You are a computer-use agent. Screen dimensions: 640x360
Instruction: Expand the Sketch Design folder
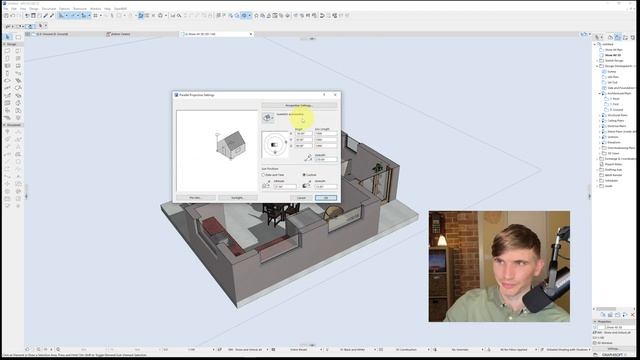(597, 60)
